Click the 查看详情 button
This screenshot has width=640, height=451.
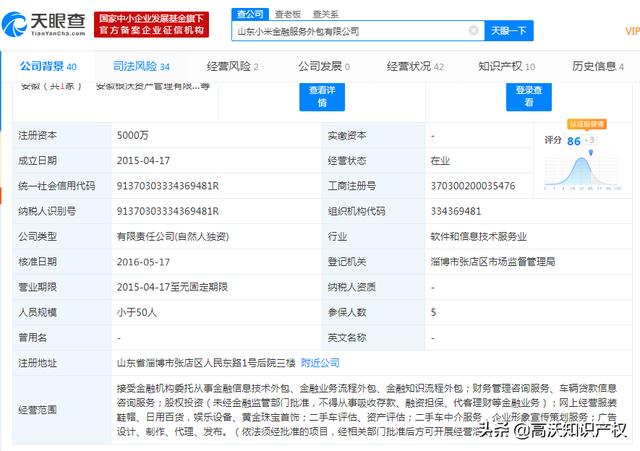[322, 96]
